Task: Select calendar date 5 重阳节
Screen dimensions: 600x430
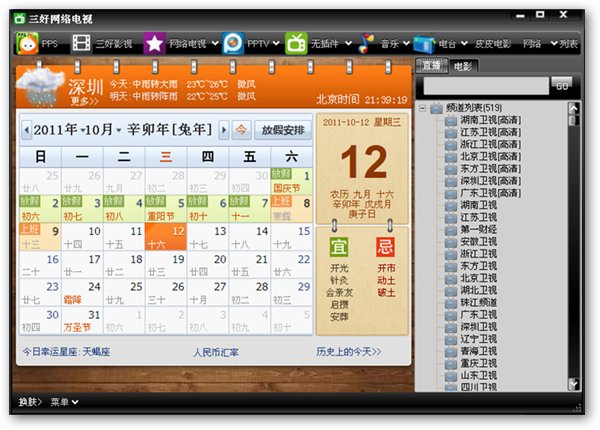Action: click(166, 209)
